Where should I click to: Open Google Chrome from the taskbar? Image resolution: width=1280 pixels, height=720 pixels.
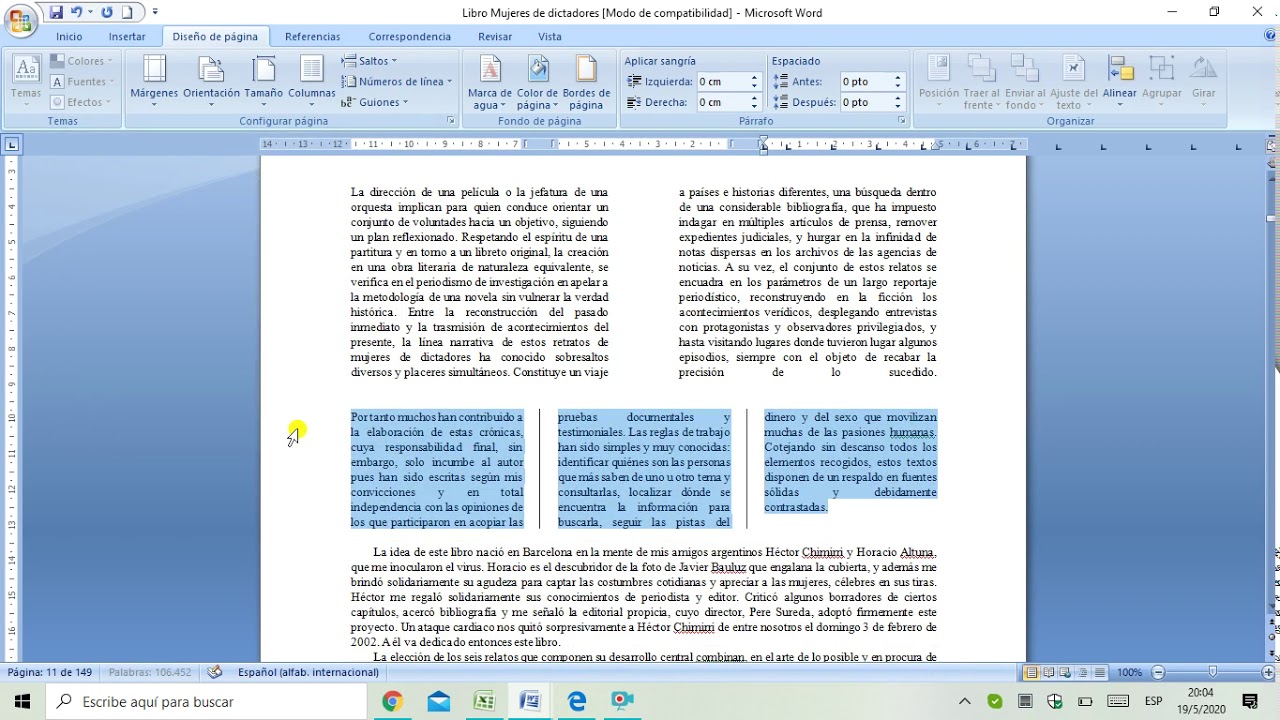(x=392, y=702)
